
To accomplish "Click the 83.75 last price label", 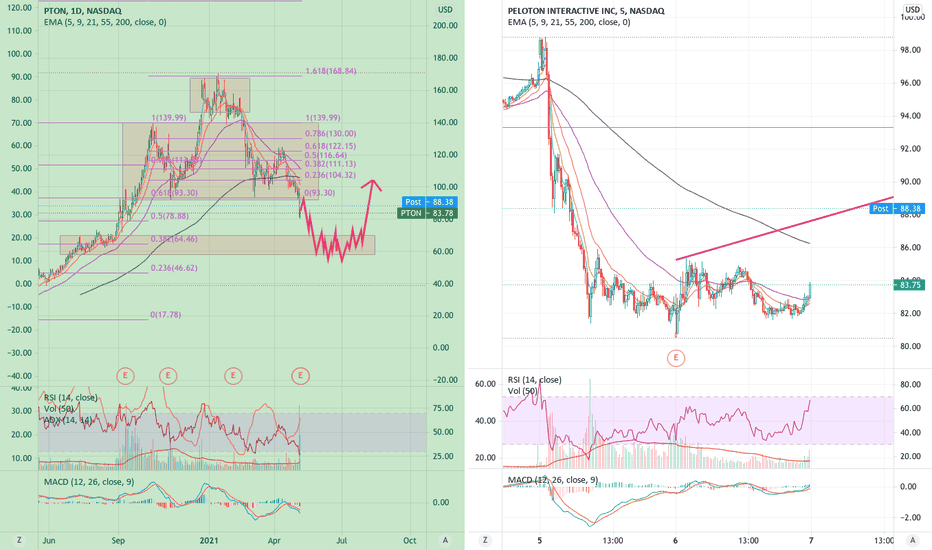I will coord(910,285).
